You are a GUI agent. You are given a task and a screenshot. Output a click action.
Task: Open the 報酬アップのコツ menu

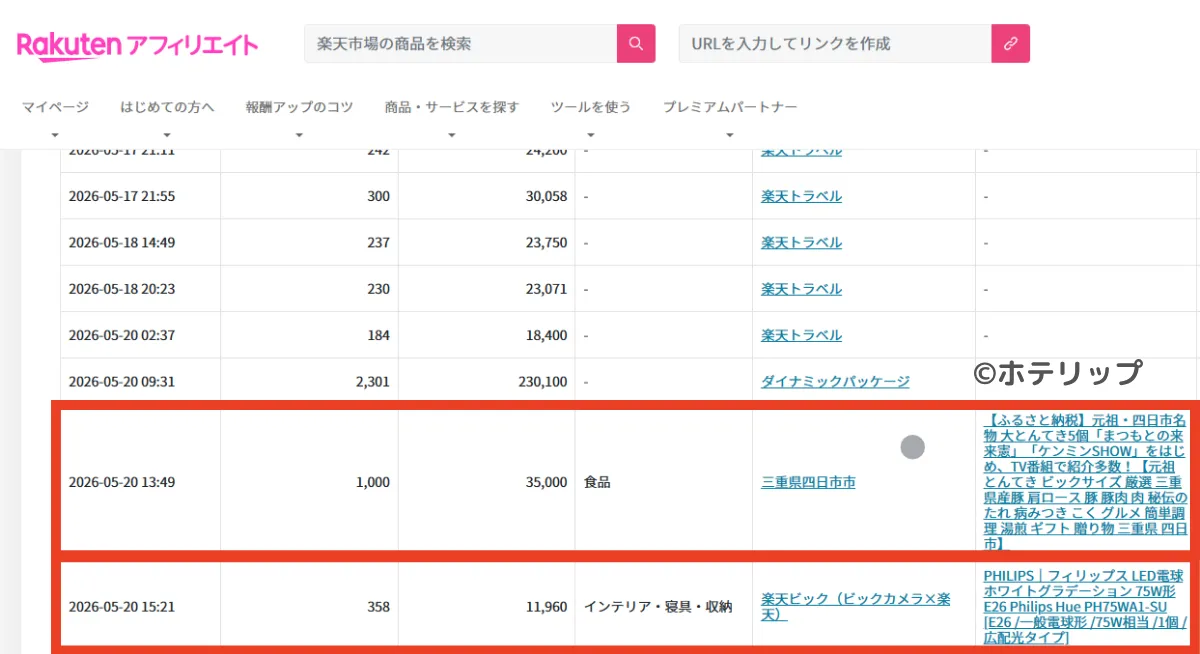[x=299, y=107]
